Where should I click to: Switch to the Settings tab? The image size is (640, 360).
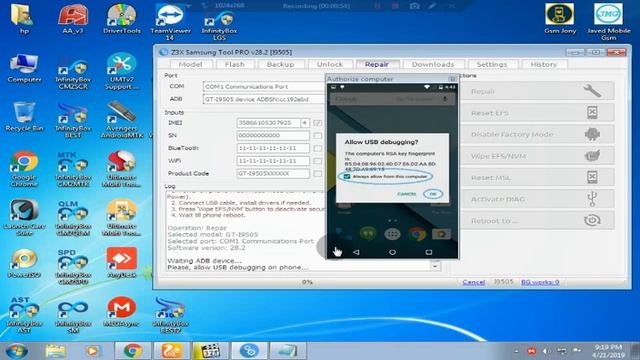click(491, 64)
